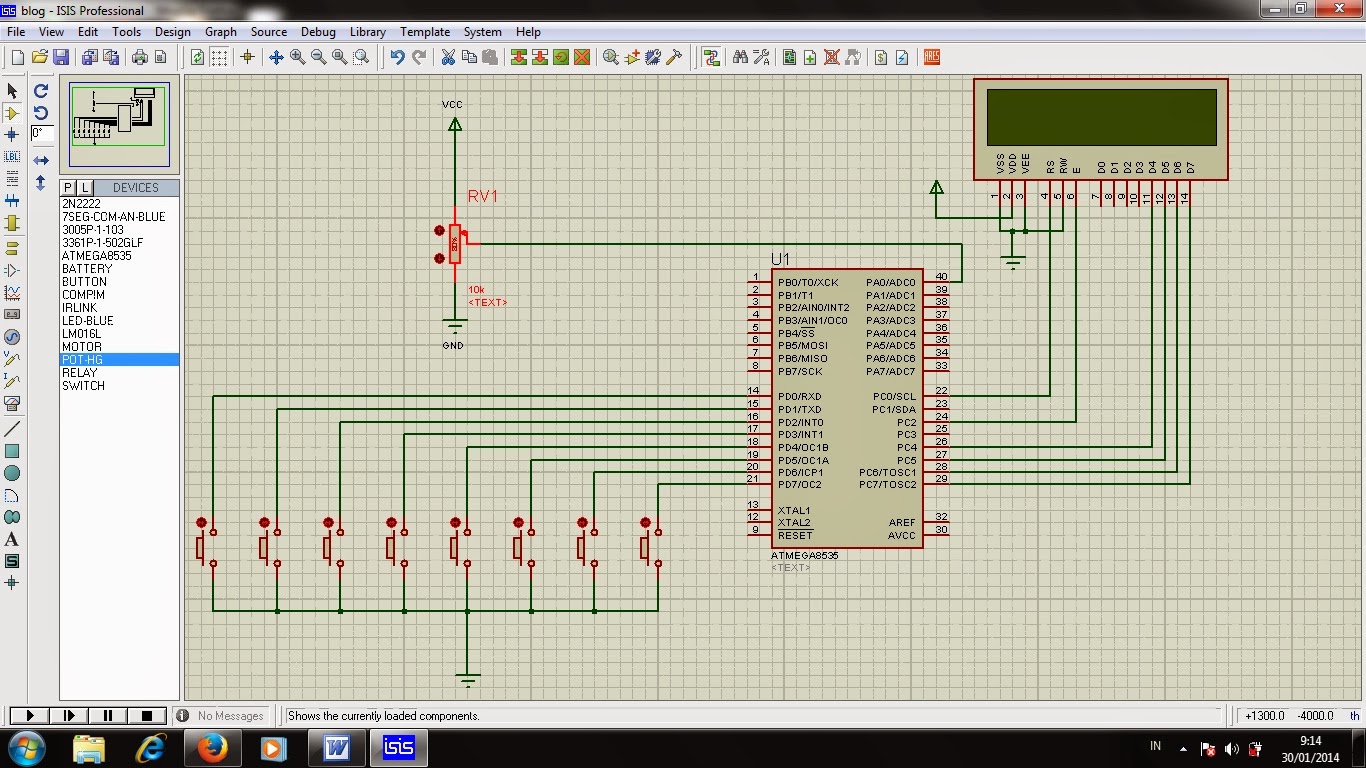
Task: Toggle the real-time wire autorouter
Action: click(x=713, y=57)
